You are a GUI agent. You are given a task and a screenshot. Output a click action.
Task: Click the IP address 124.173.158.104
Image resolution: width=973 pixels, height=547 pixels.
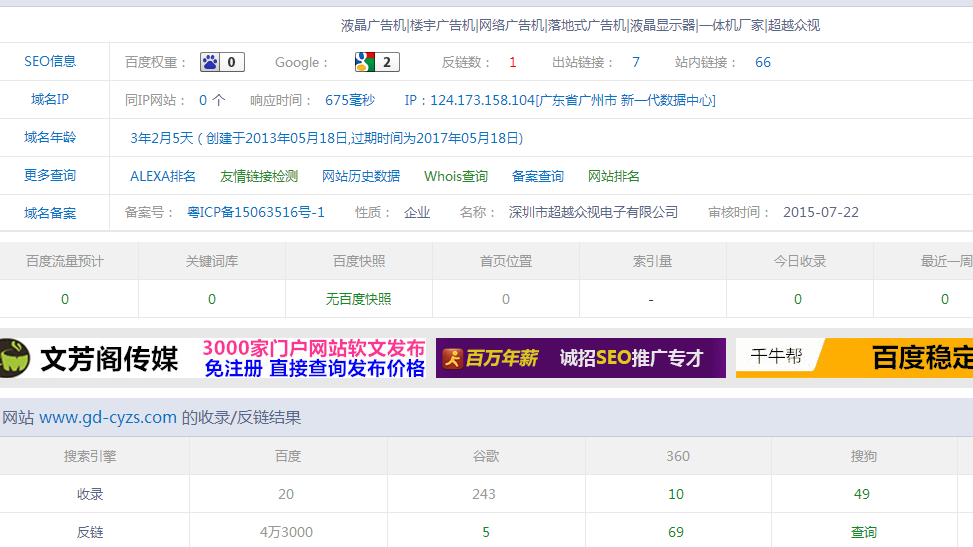coord(482,100)
